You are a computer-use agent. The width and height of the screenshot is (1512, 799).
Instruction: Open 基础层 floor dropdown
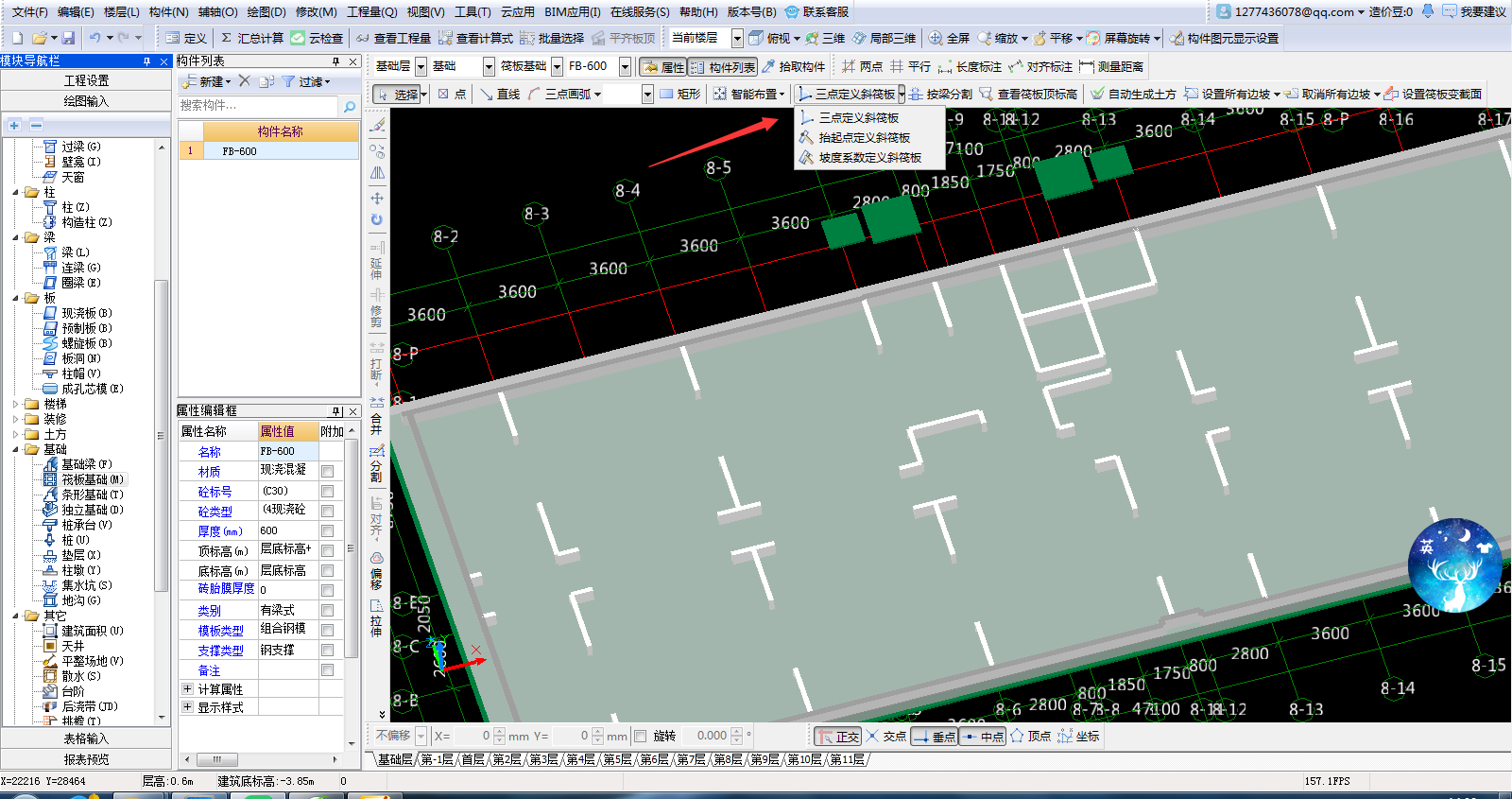tap(421, 66)
